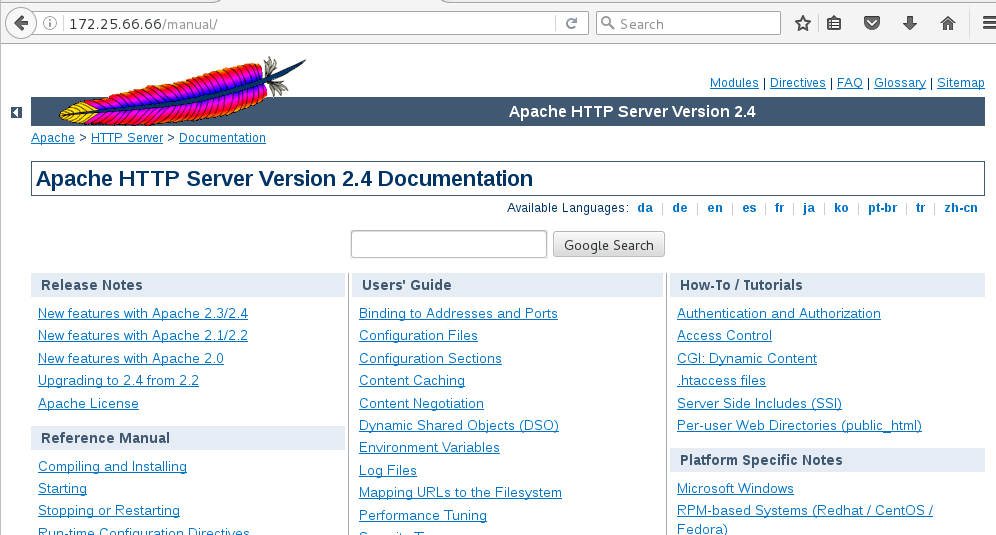Click the documentation search text box
The width and height of the screenshot is (996, 535).
pyautogui.click(x=449, y=244)
